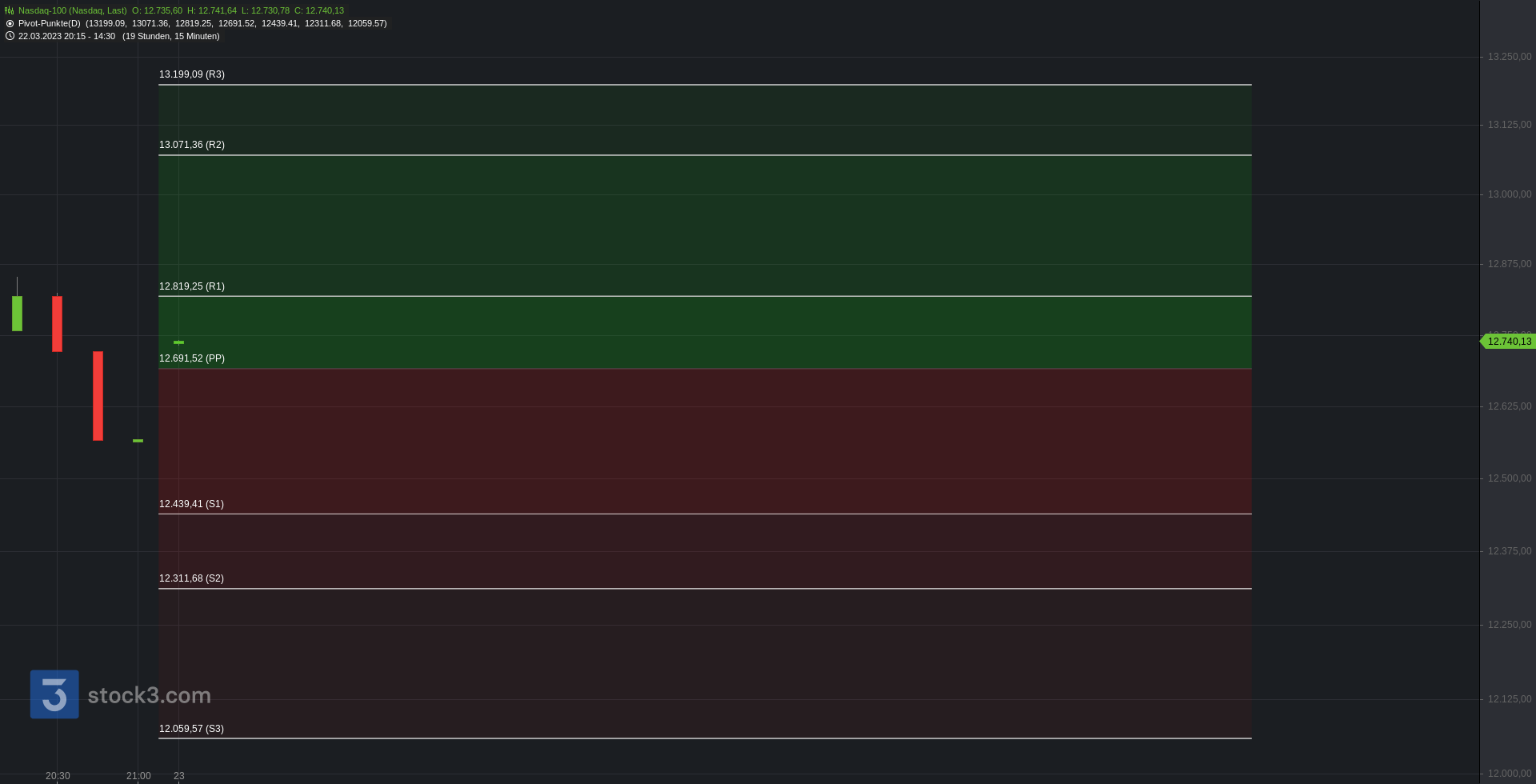Click the 20:30 time axis marker
1536x784 pixels.
click(58, 776)
